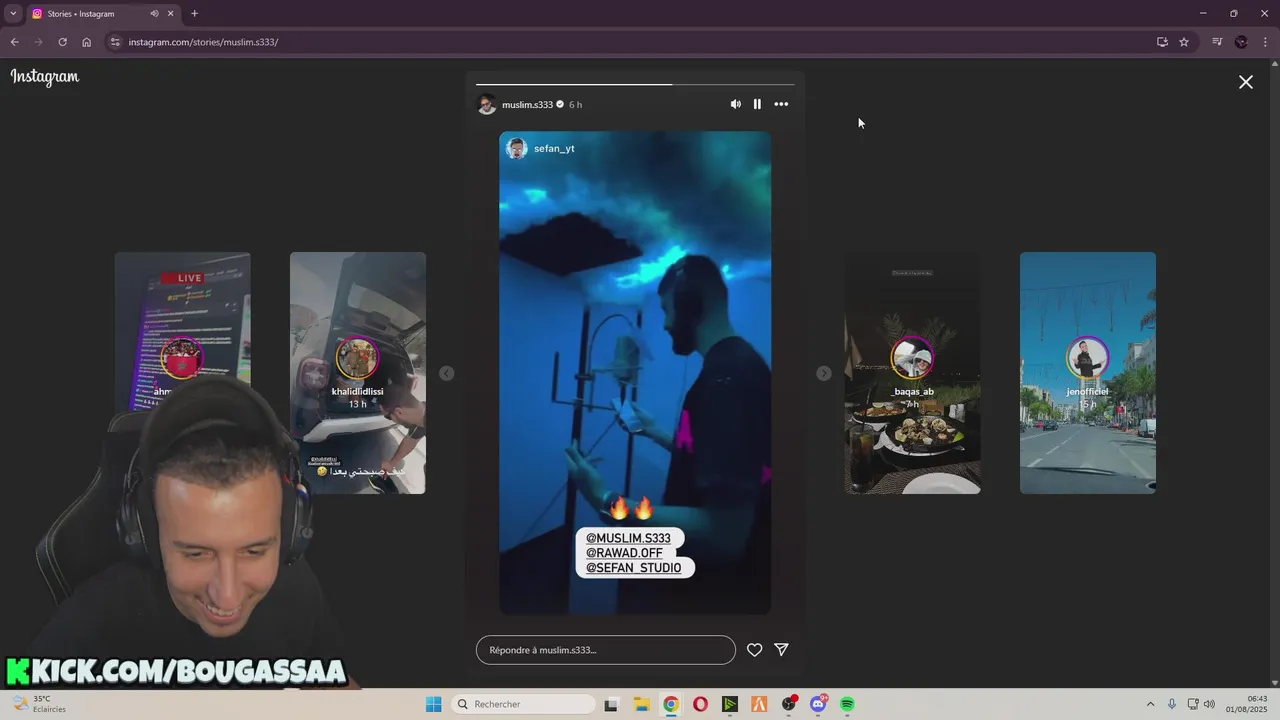
Task: Open the orange app icon in taskbar
Action: [x=759, y=704]
